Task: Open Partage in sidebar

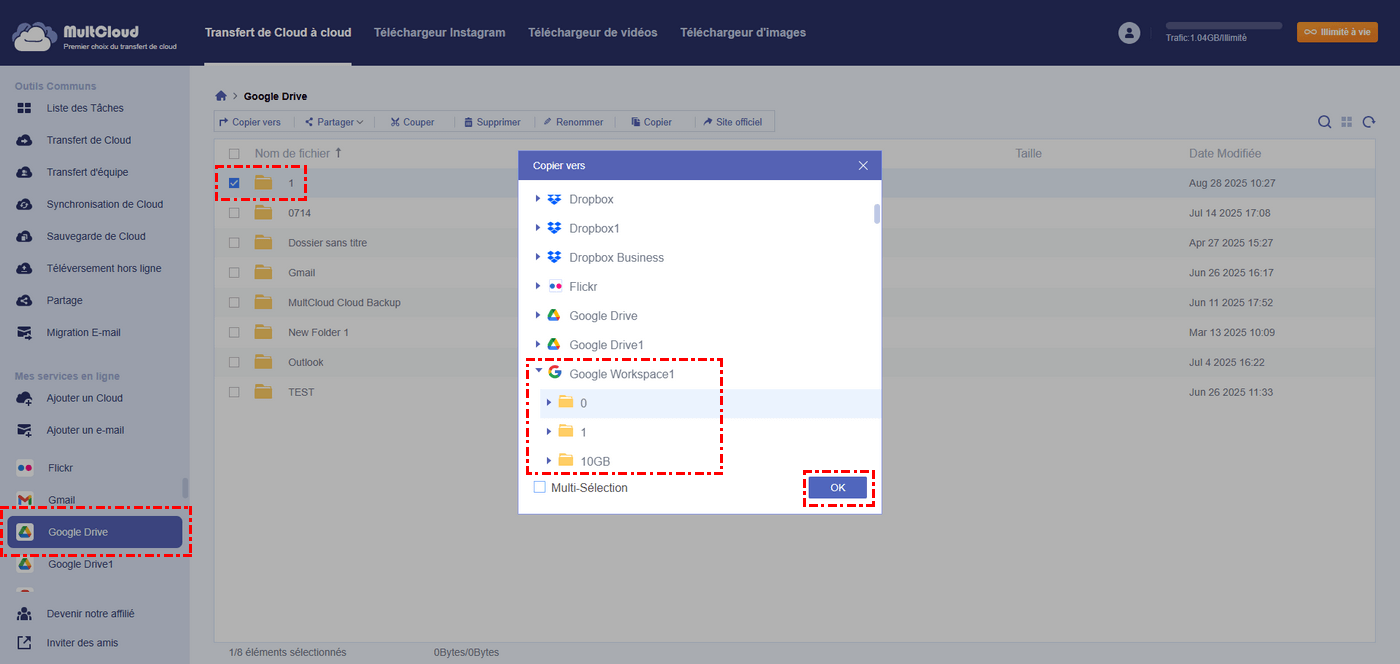Action: (x=64, y=300)
